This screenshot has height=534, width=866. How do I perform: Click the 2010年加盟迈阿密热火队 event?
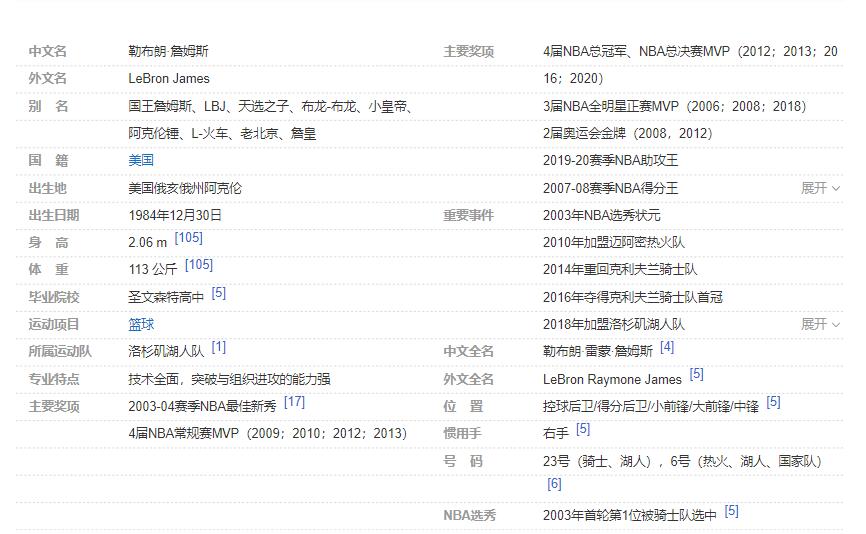(614, 242)
